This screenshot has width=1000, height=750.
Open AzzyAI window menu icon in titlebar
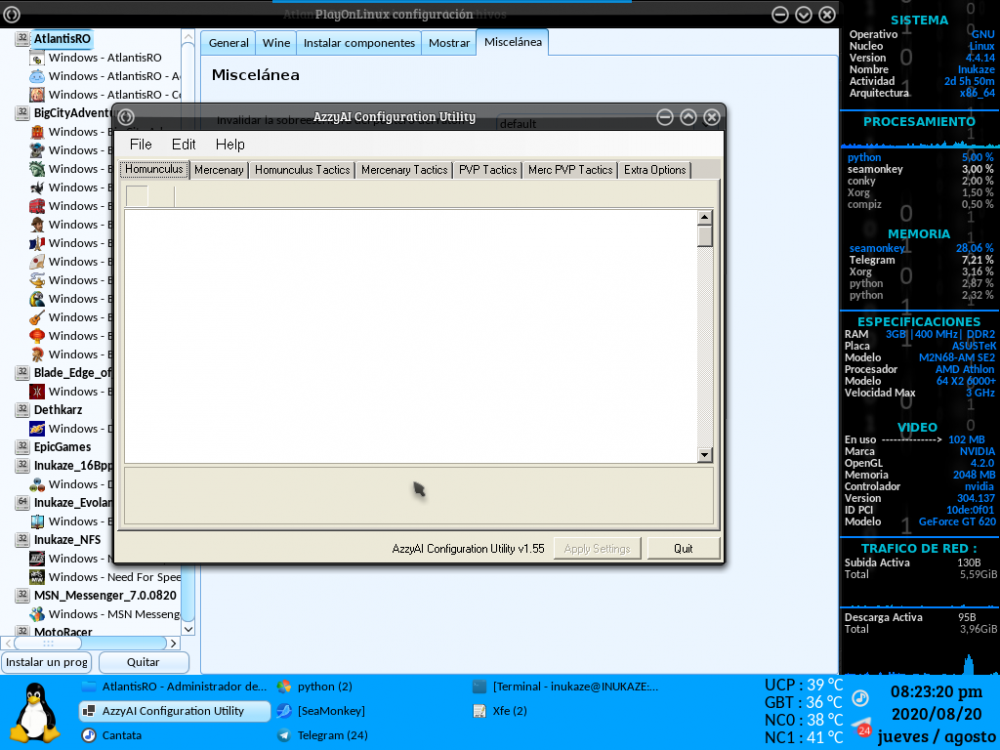[x=126, y=117]
